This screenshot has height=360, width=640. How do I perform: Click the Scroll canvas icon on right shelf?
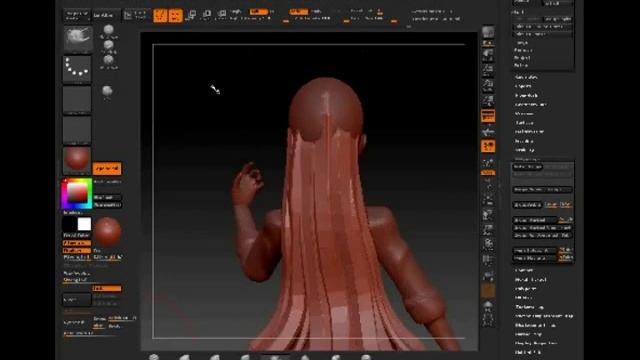[x=488, y=54]
